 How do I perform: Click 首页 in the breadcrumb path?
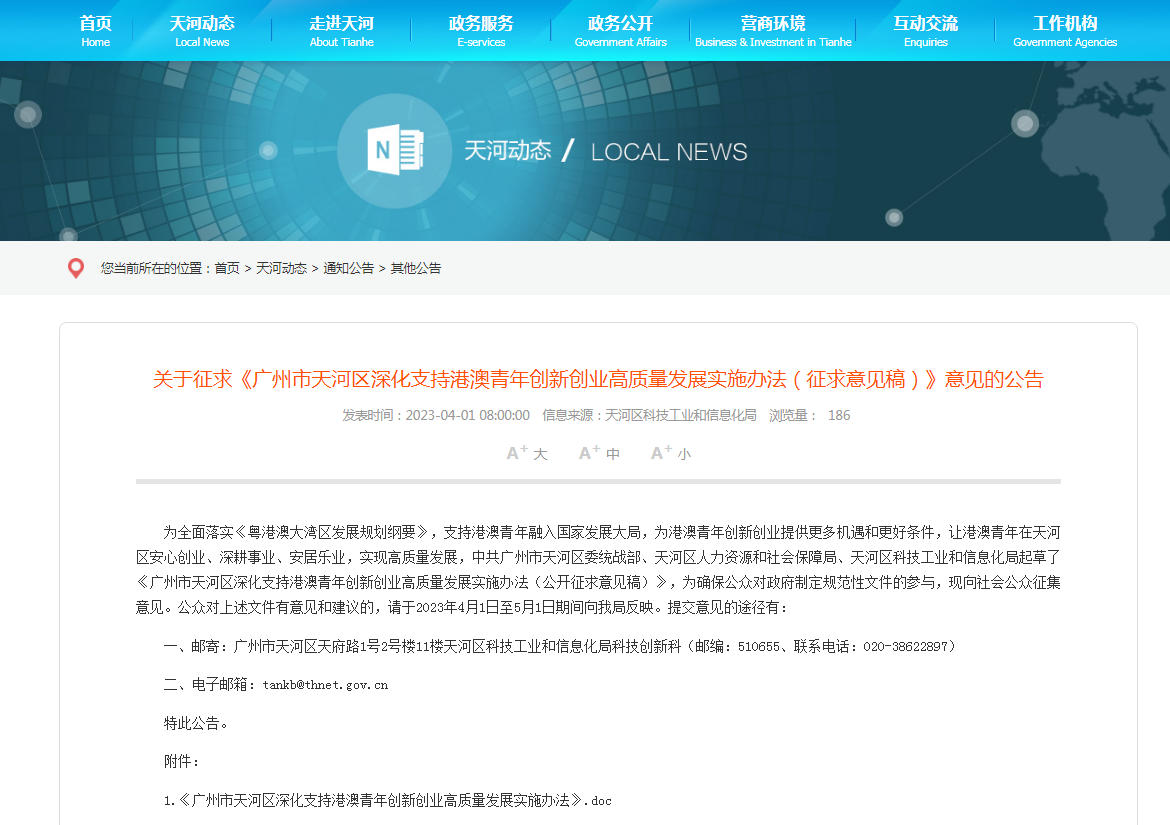(227, 268)
